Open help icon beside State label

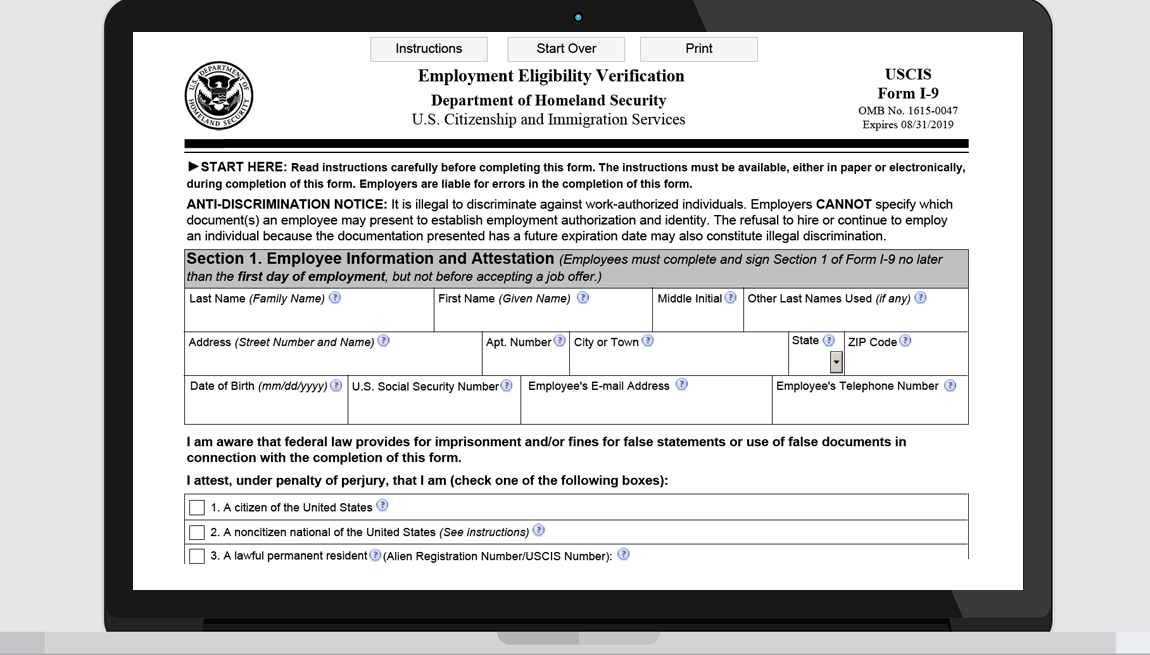click(829, 340)
